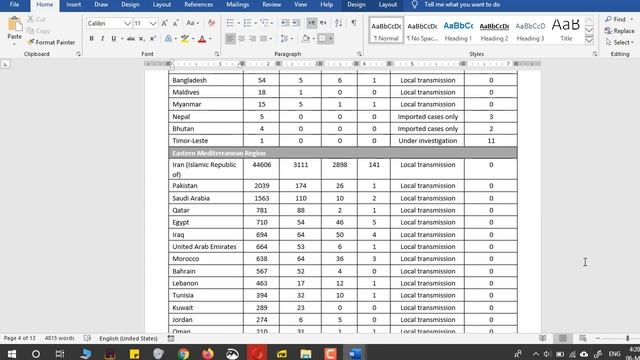Image resolution: width=640 pixels, height=360 pixels.
Task: Open the Calibri font name dropdown
Action: 127,24
